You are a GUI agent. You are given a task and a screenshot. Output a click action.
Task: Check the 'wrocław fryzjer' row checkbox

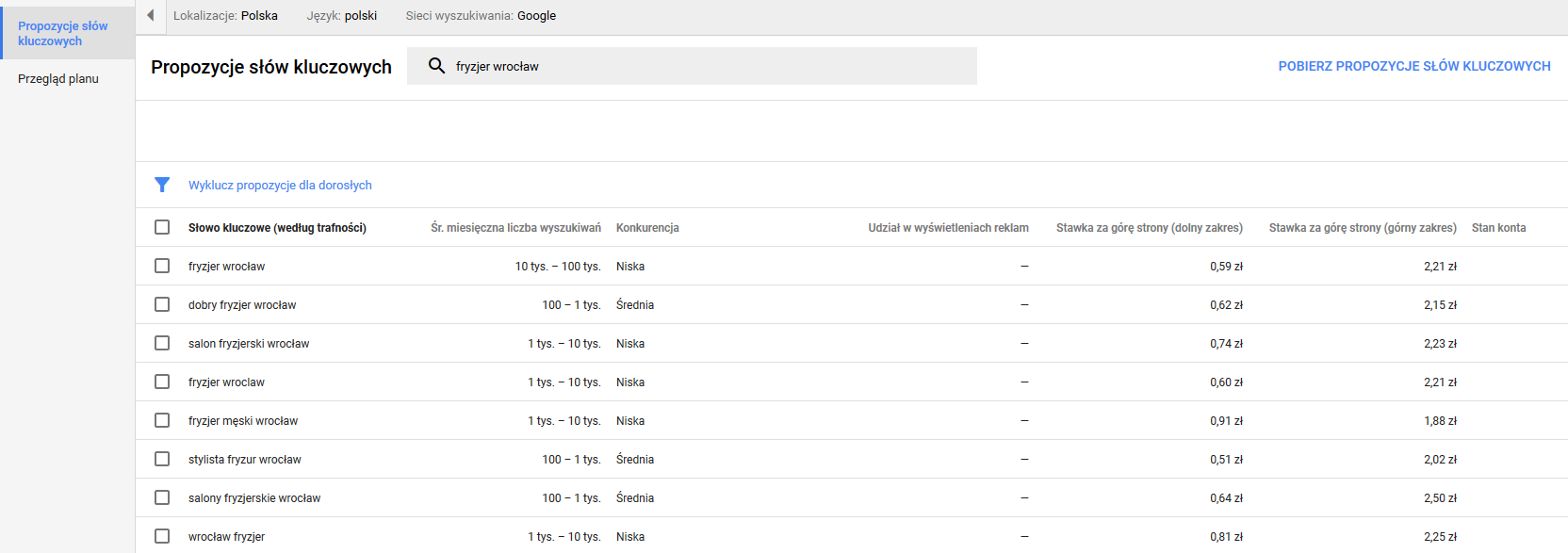click(x=162, y=536)
